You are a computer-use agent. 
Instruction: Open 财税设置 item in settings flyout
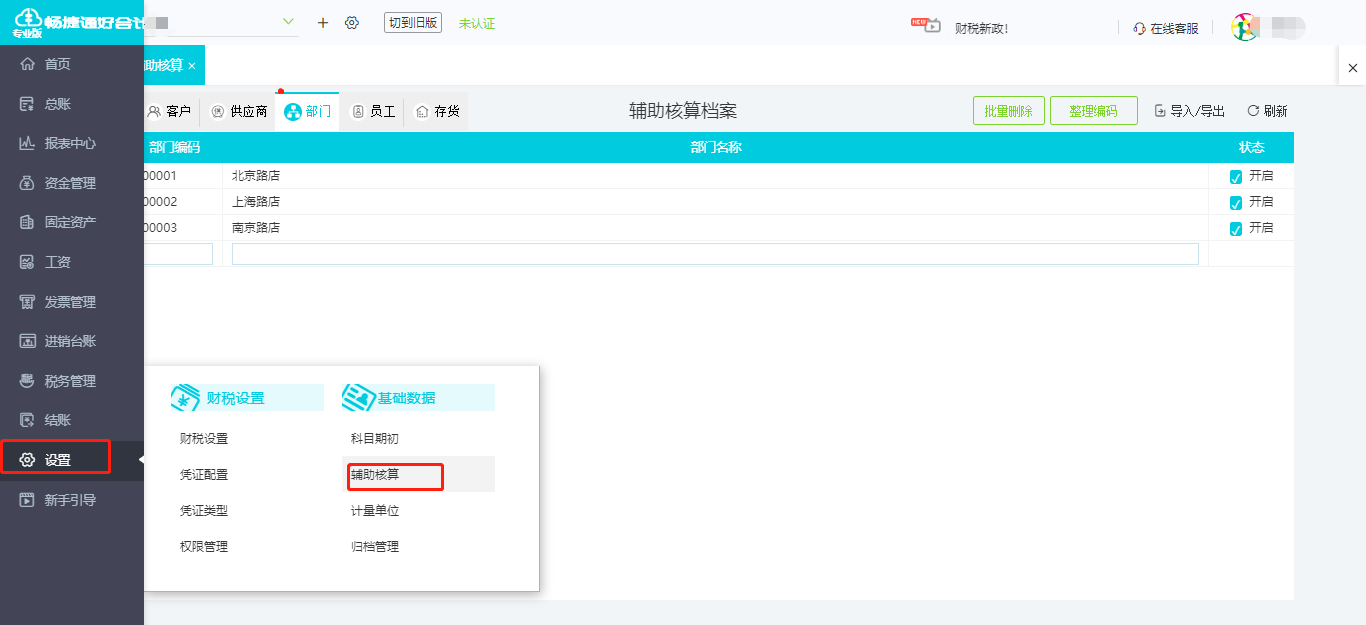pyautogui.click(x=204, y=439)
